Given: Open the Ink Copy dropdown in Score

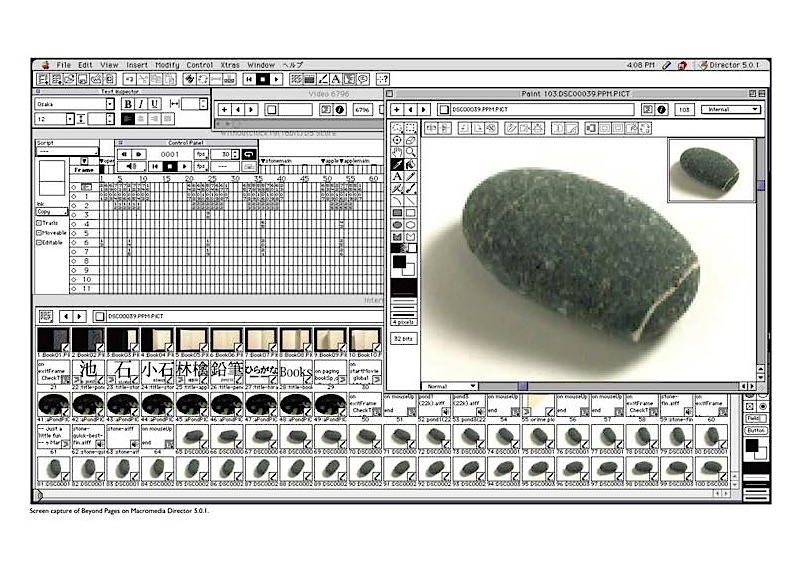Looking at the screenshot, I should click(x=52, y=212).
